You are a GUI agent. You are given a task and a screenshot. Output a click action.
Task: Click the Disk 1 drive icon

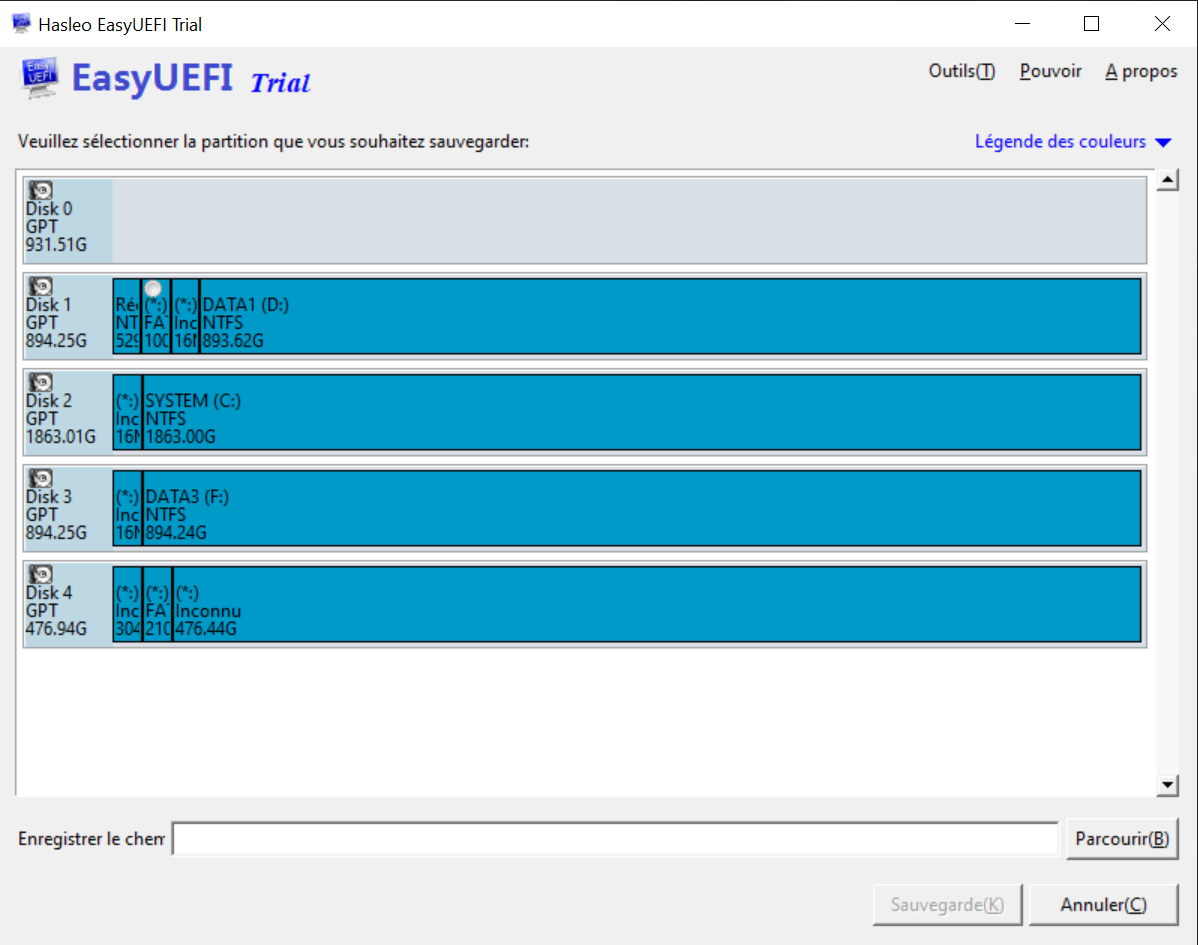pos(40,286)
